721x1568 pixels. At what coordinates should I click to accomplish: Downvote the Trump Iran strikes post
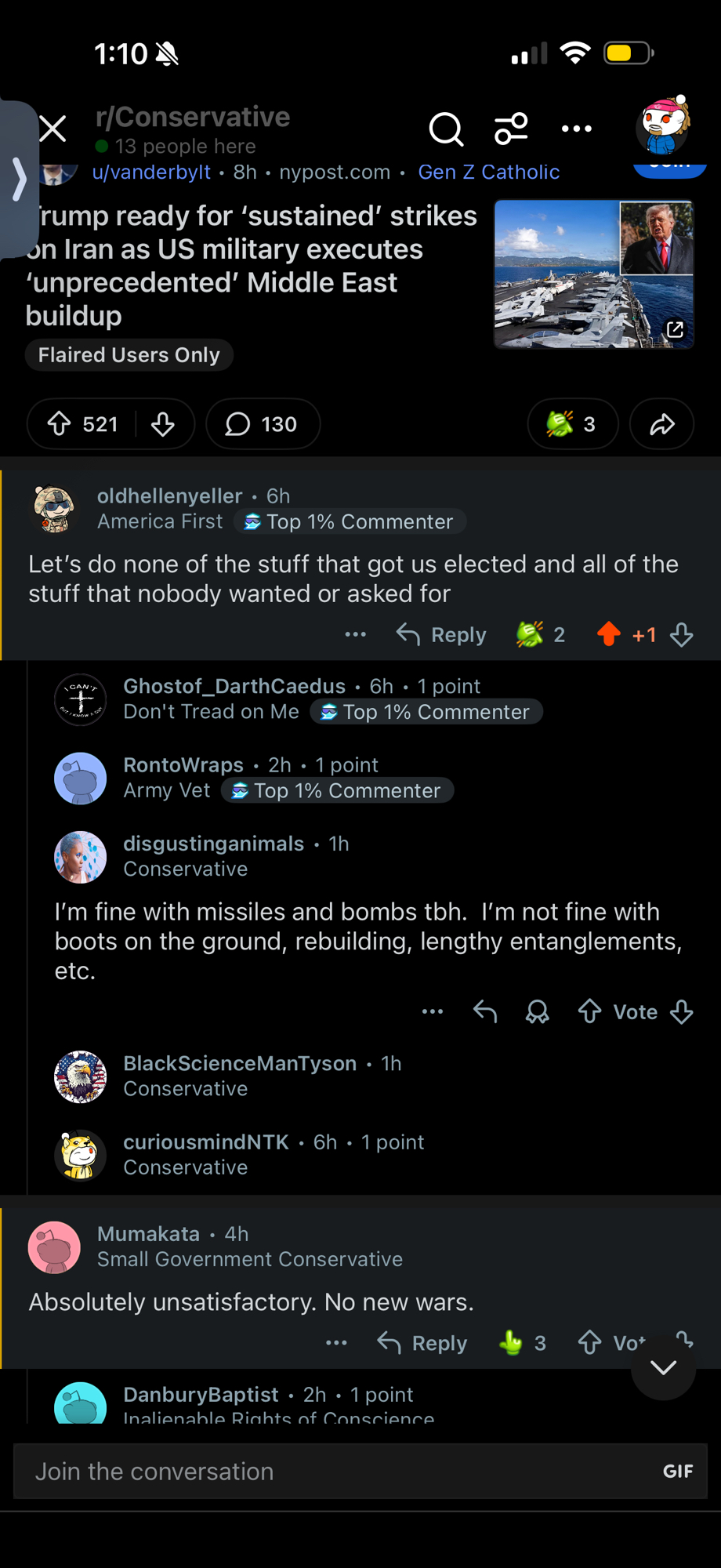coord(163,424)
